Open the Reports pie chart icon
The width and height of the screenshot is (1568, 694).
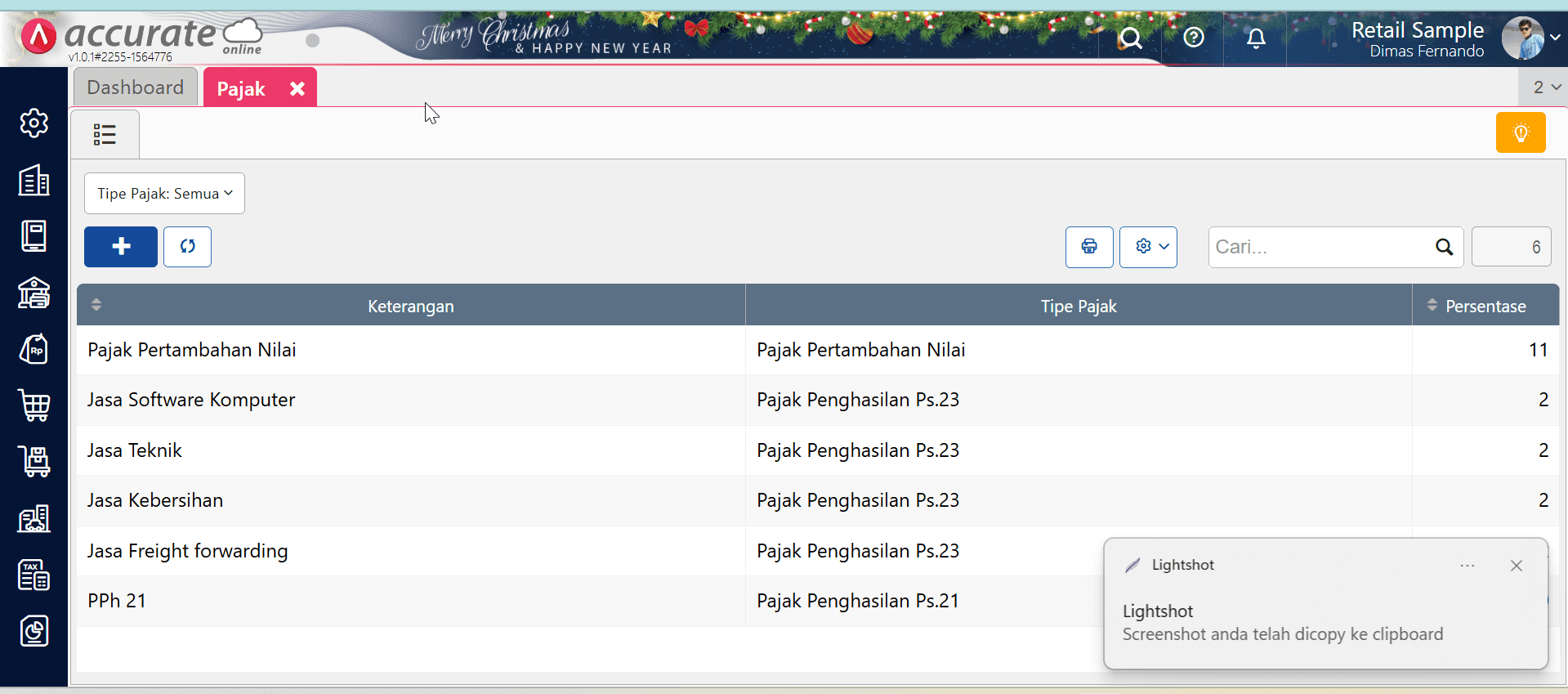coord(34,631)
